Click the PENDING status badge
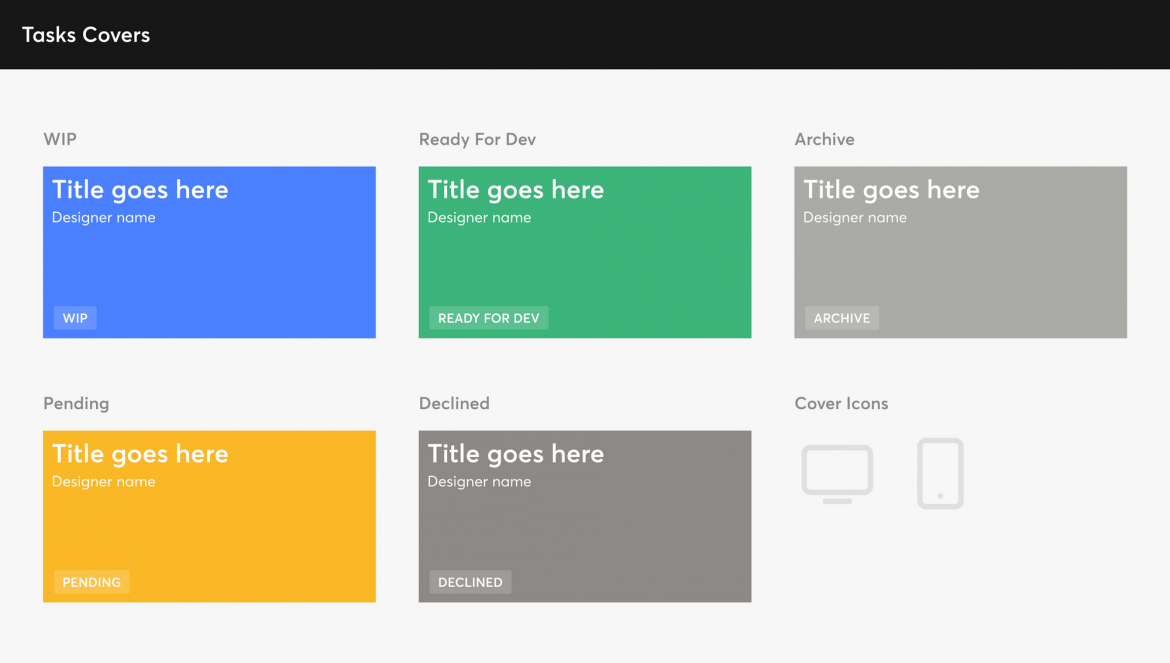 (x=91, y=581)
